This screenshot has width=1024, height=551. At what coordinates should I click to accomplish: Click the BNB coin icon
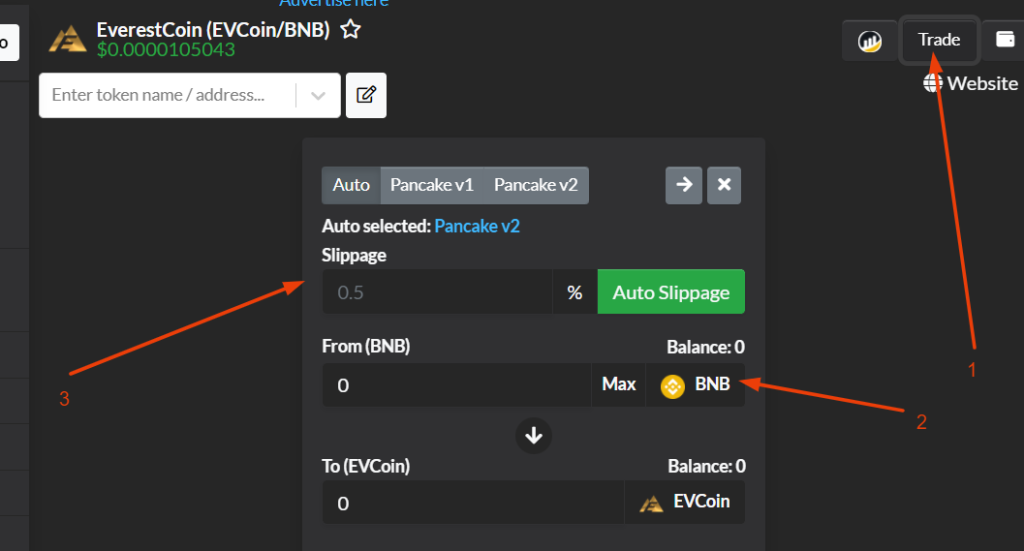[672, 386]
